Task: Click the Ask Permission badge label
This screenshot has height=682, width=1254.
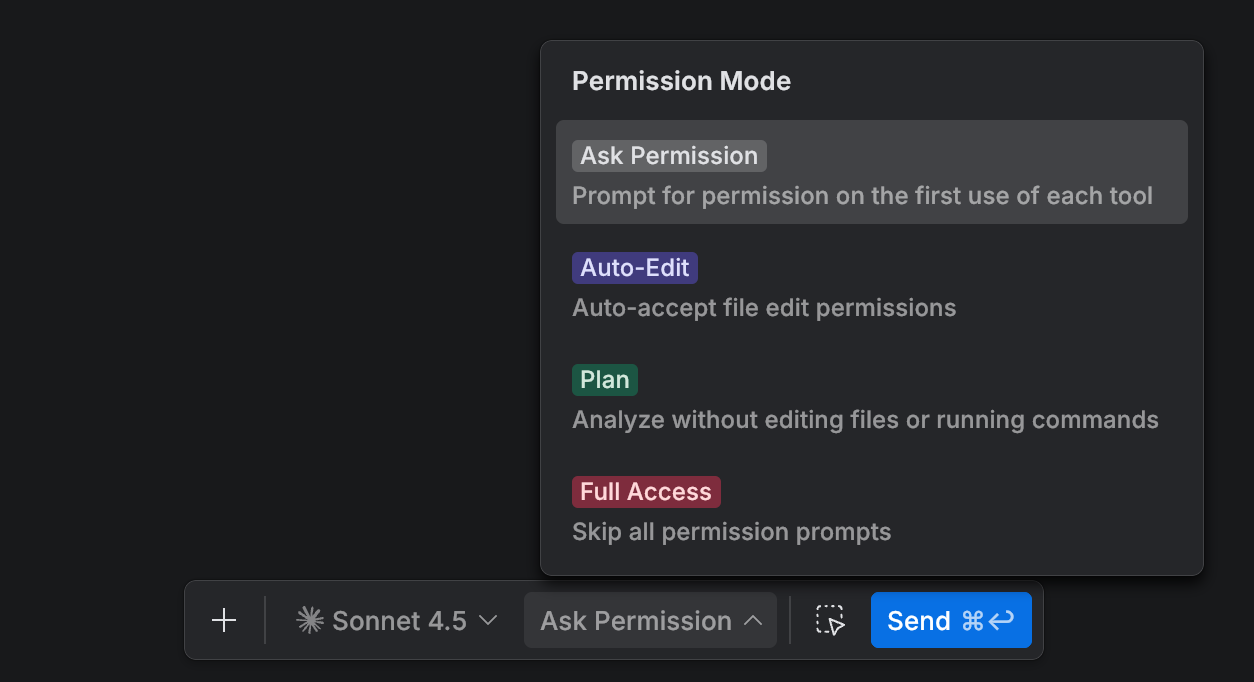Action: click(668, 155)
